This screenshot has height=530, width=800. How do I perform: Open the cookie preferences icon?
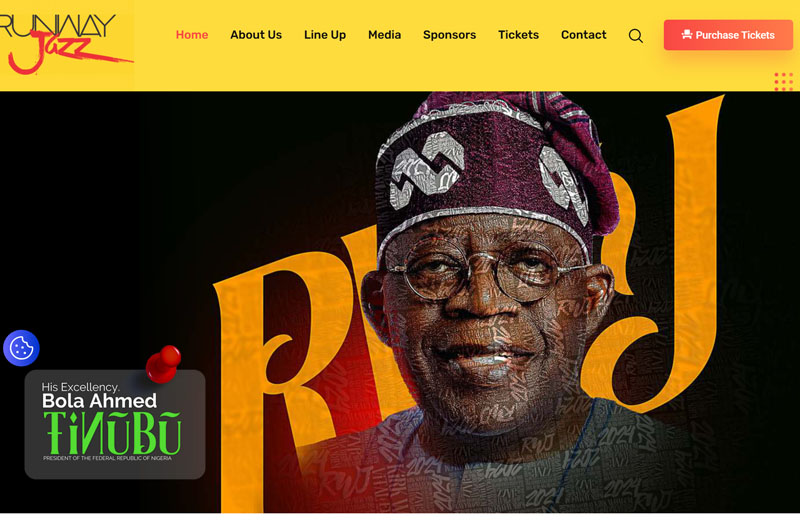tap(21, 348)
